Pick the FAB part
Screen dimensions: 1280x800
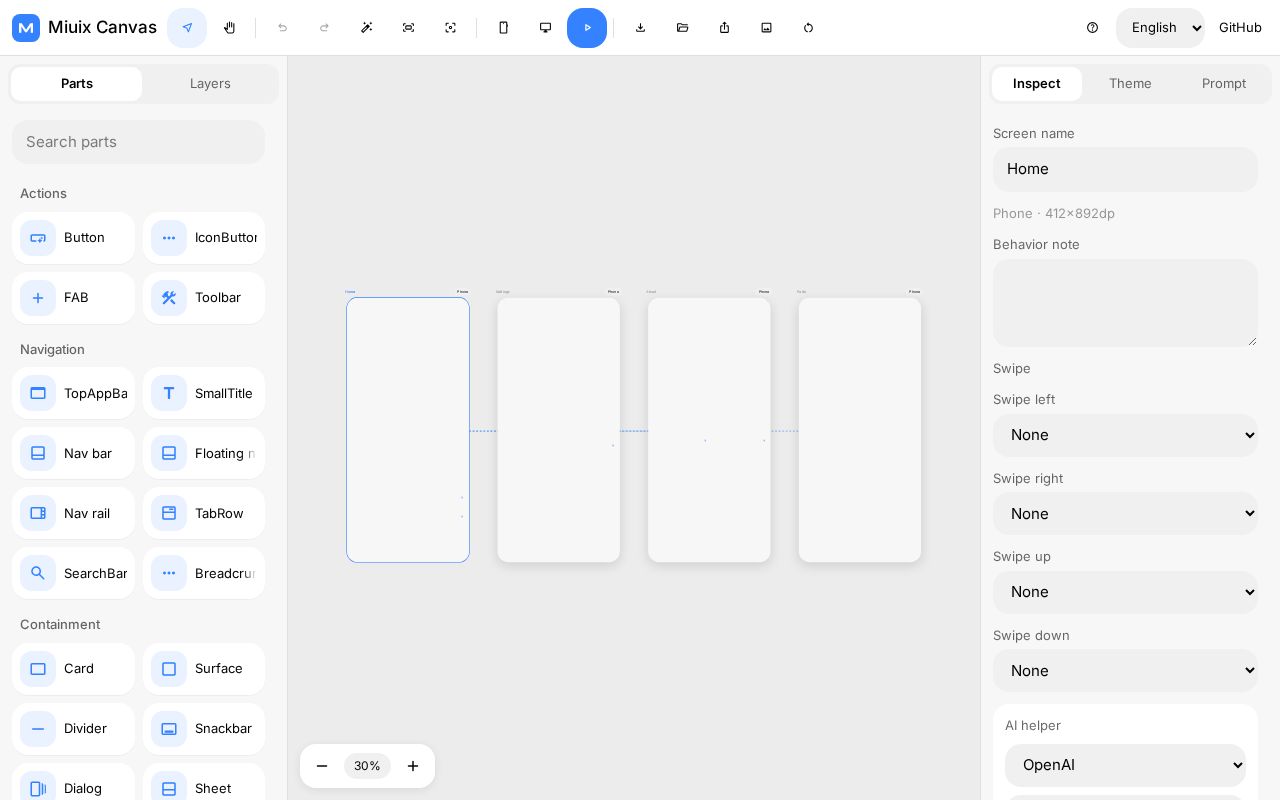click(73, 298)
